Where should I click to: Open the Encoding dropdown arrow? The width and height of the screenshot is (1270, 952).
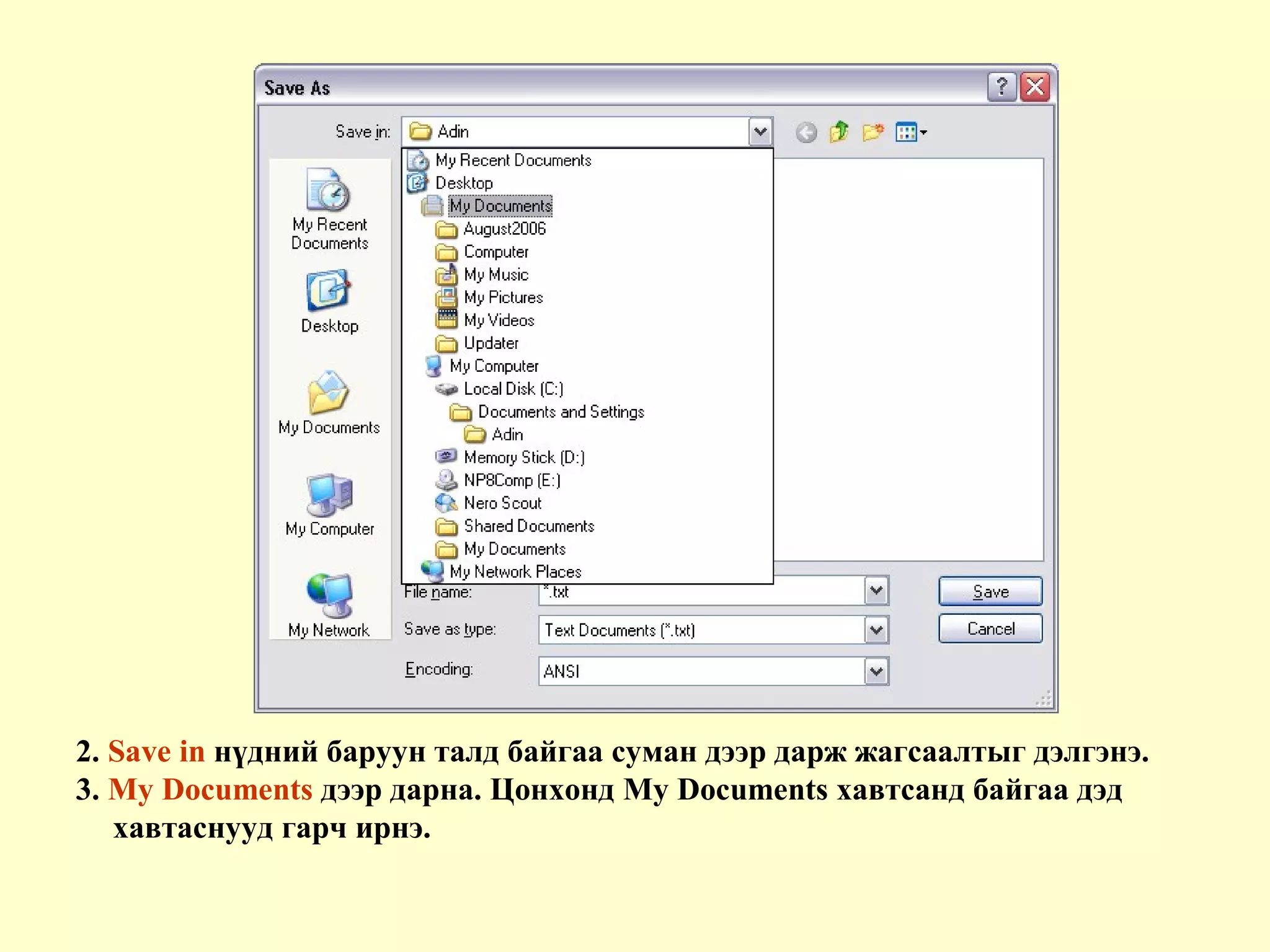[x=876, y=671]
